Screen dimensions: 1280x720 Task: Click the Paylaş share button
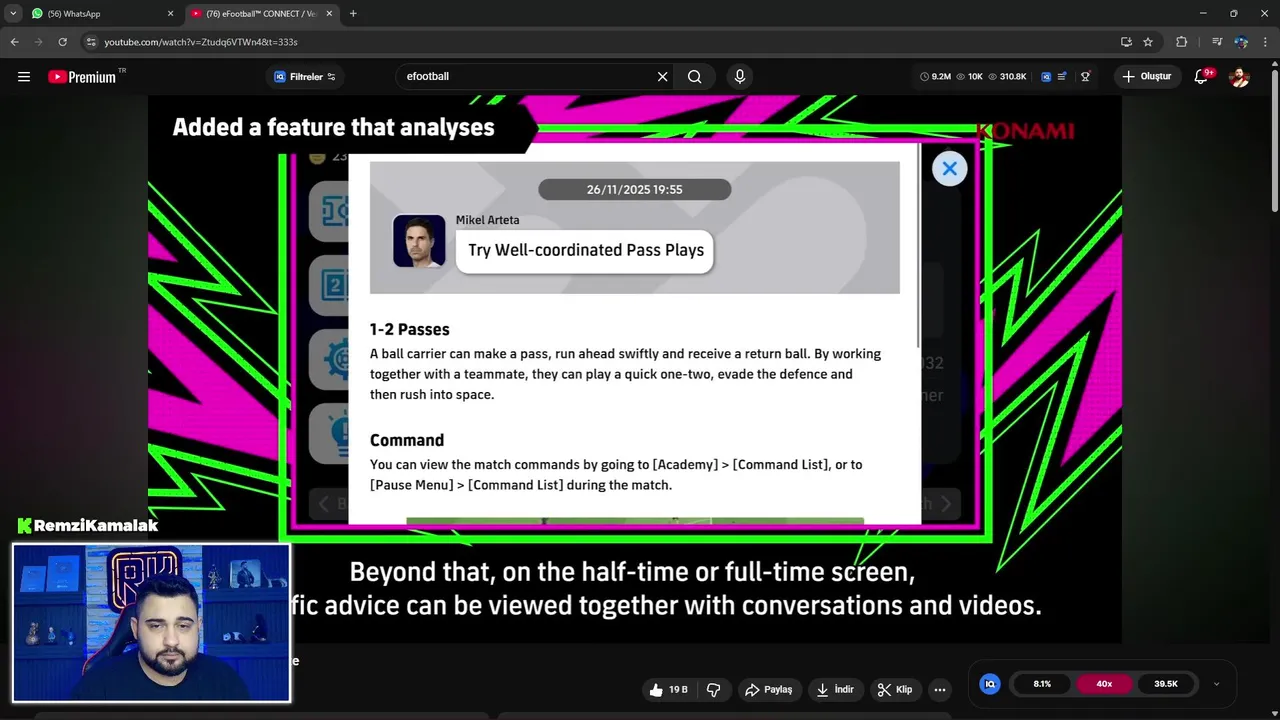(x=768, y=690)
